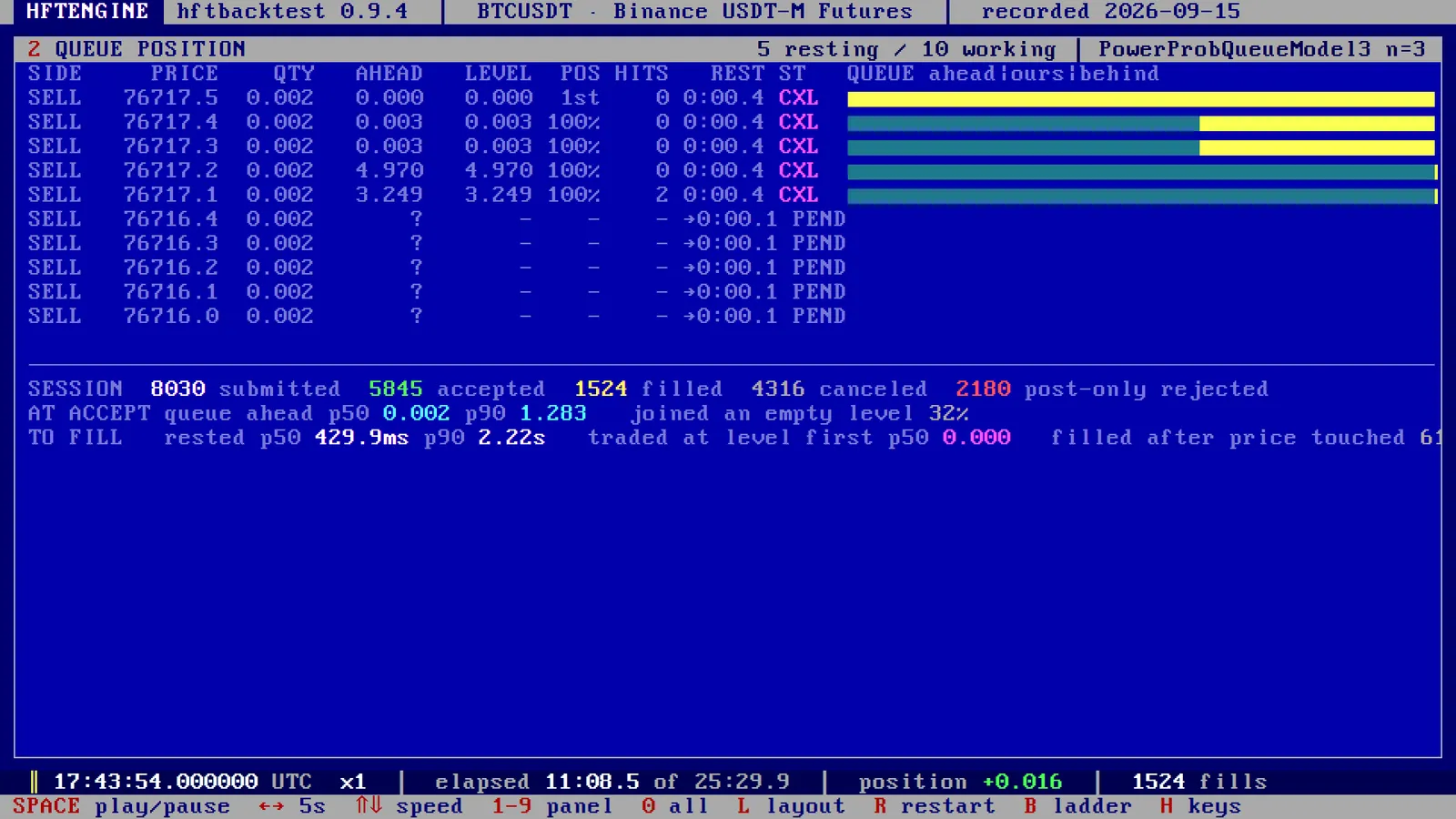Click the 5 resting / 10 working text
Image resolution: width=1456 pixels, height=819 pixels.
coord(906,49)
